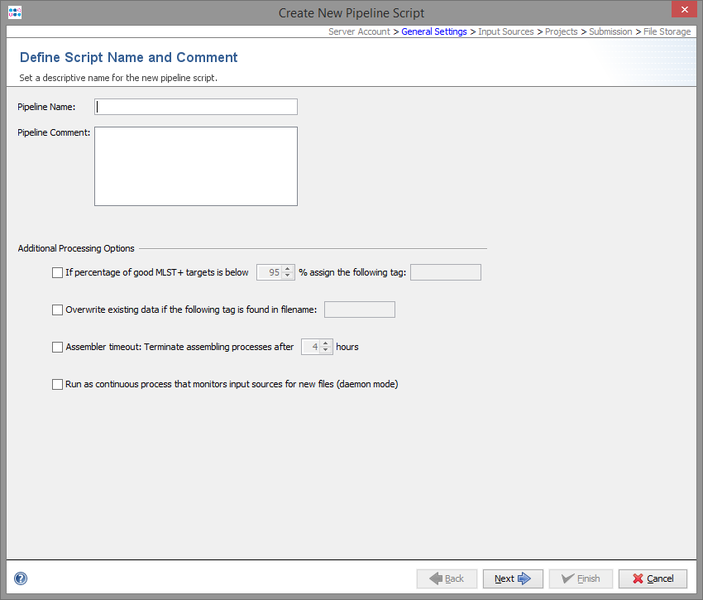
Task: Click the 'hours' label text
Action: (x=347, y=347)
